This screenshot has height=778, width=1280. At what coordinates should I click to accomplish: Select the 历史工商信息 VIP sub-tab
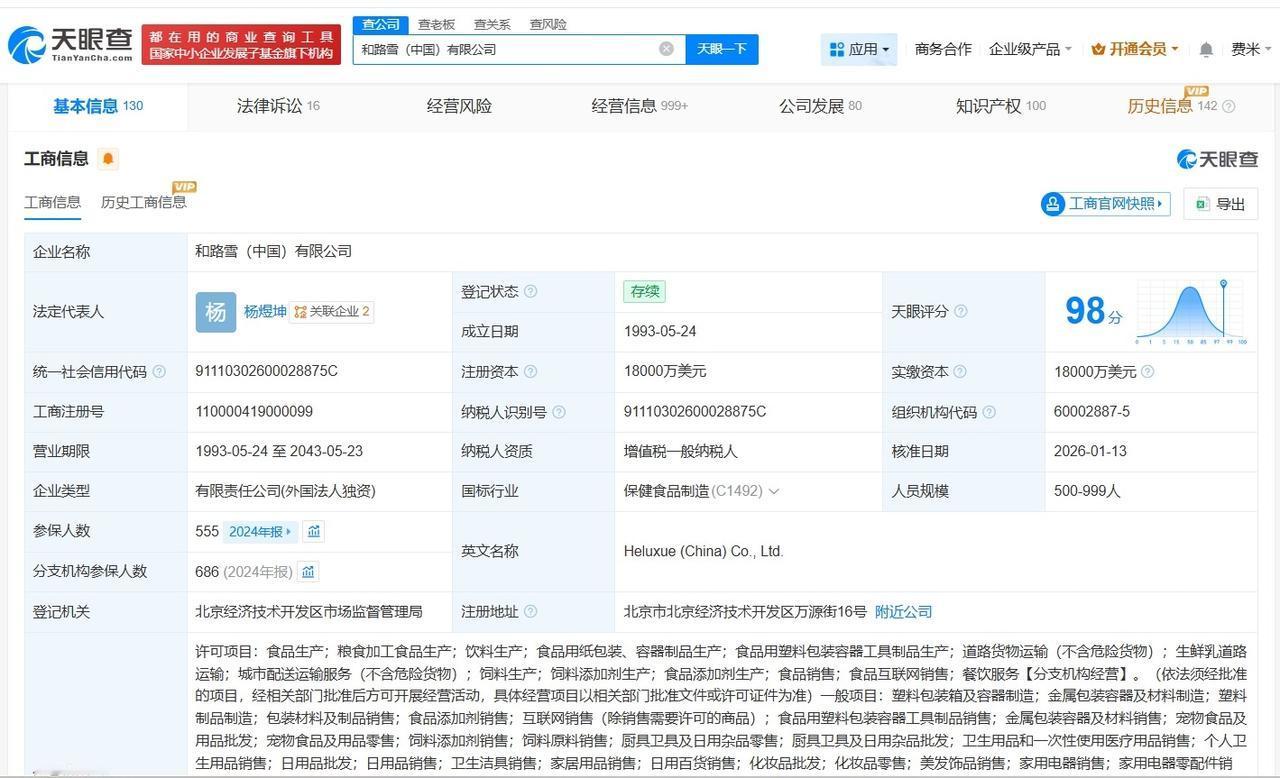coord(144,202)
